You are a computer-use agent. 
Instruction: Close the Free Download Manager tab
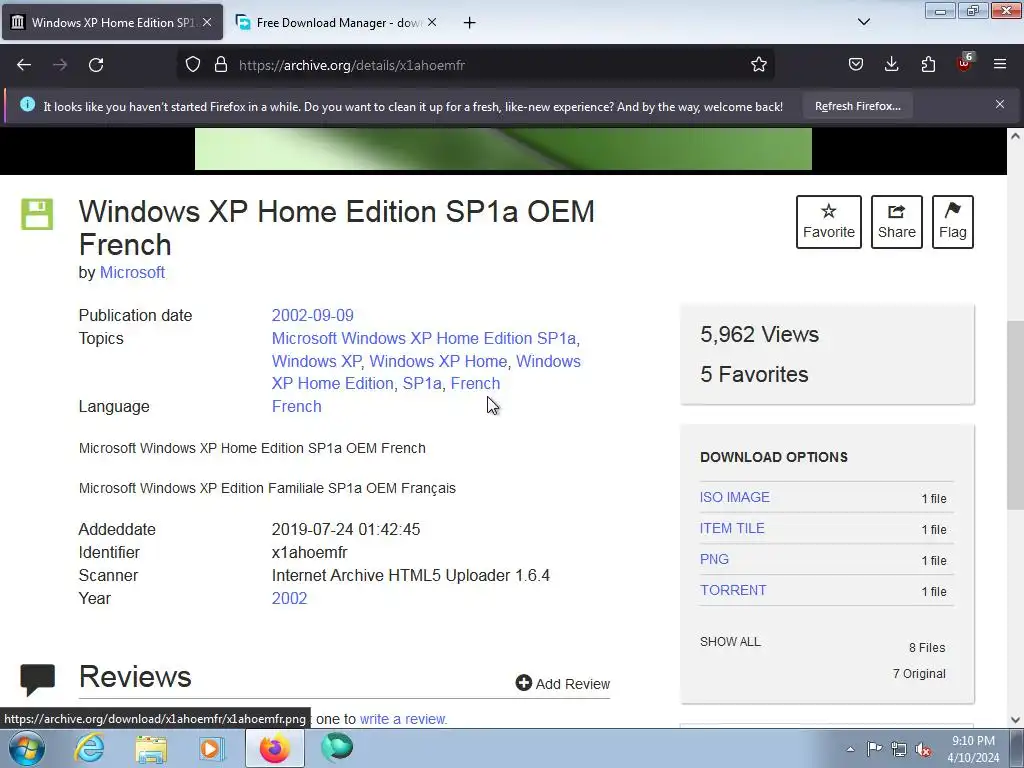[432, 22]
